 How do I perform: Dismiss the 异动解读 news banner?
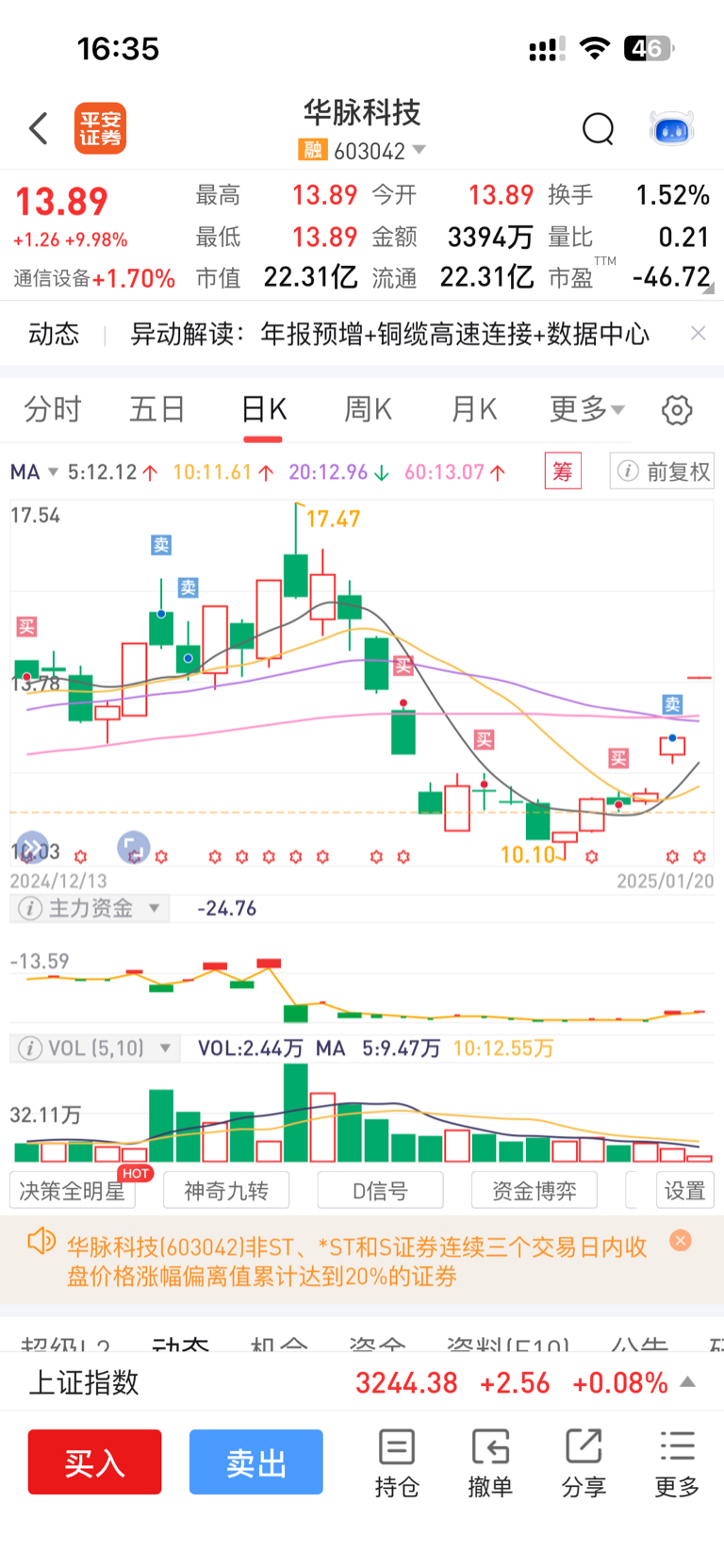[x=698, y=333]
